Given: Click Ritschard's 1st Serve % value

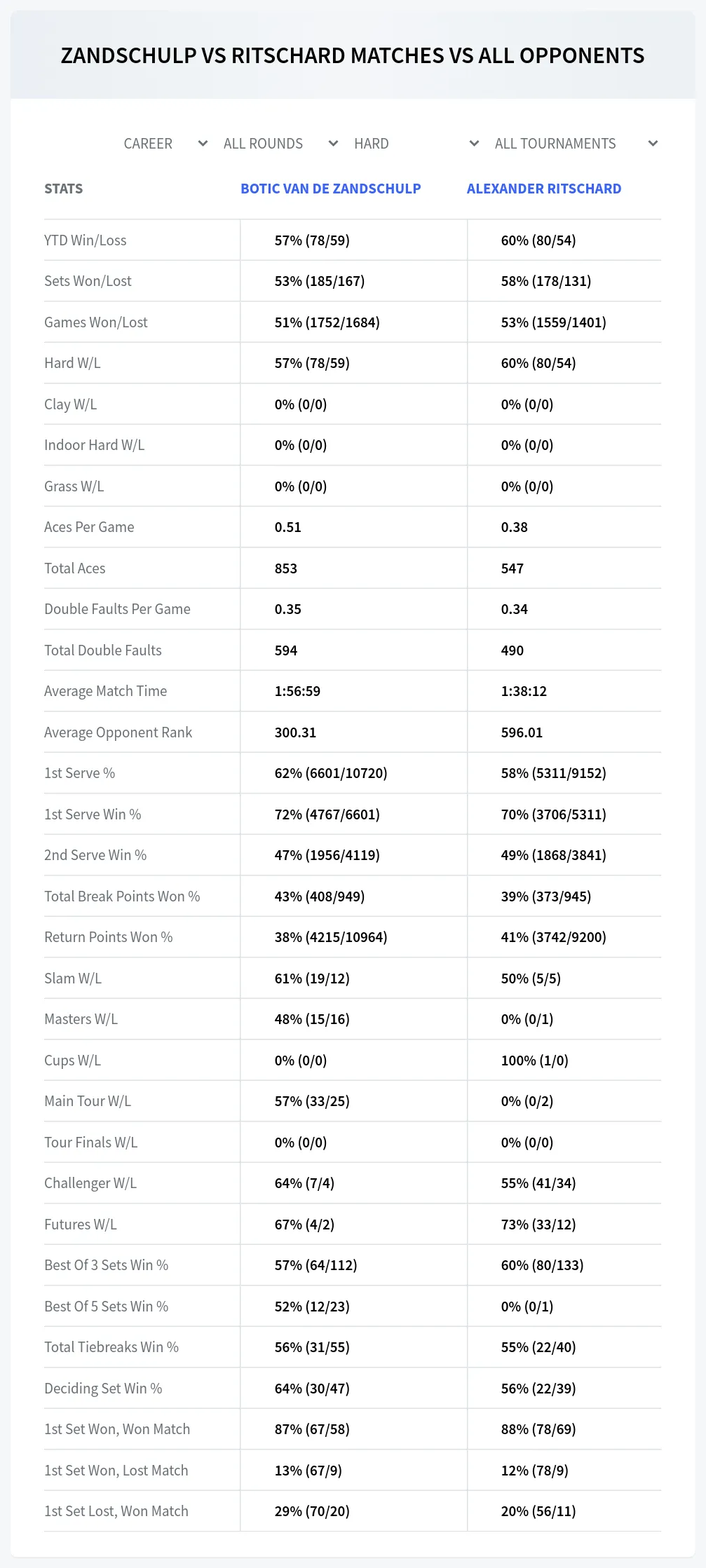Looking at the screenshot, I should click(554, 773).
